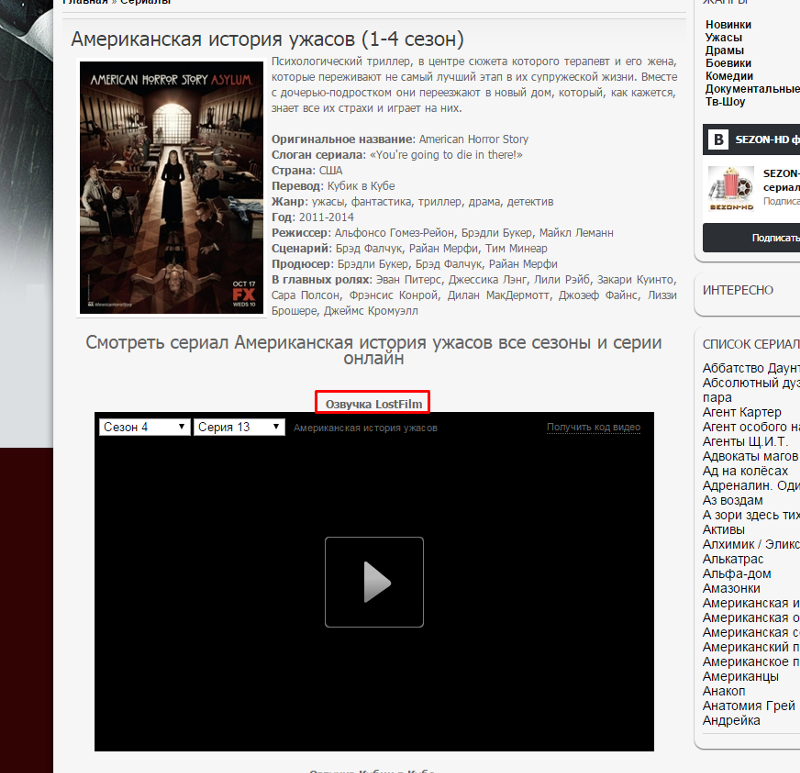Click the Смотреть сериал все сезоны heading
Image resolution: width=800 pixels, height=773 pixels.
[374, 350]
